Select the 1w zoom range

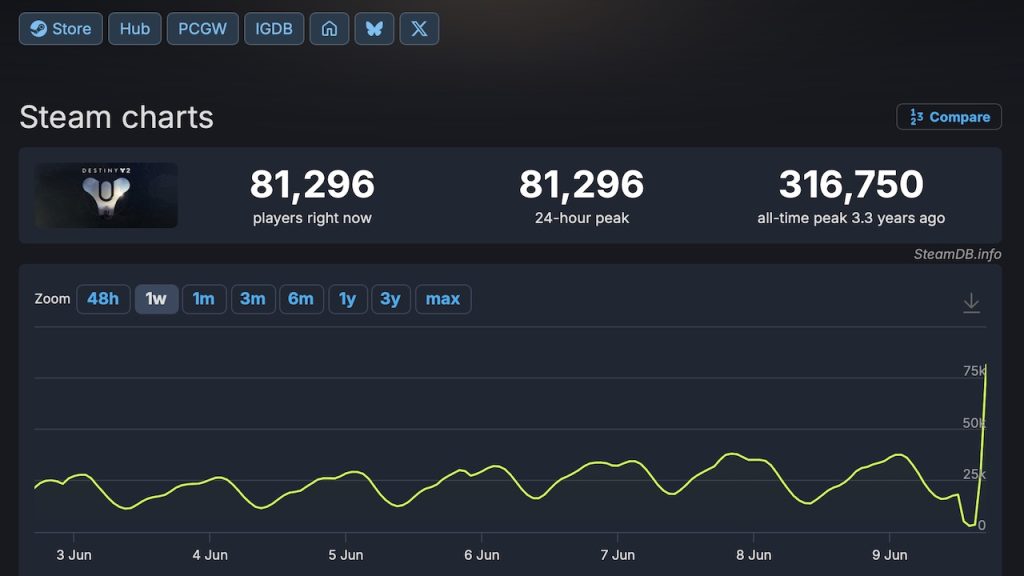156,299
